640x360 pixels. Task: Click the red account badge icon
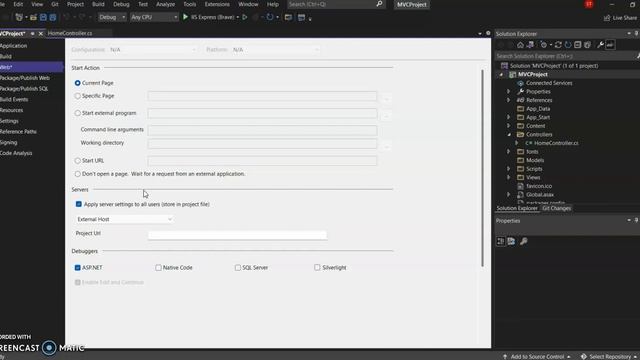pyautogui.click(x=589, y=4)
